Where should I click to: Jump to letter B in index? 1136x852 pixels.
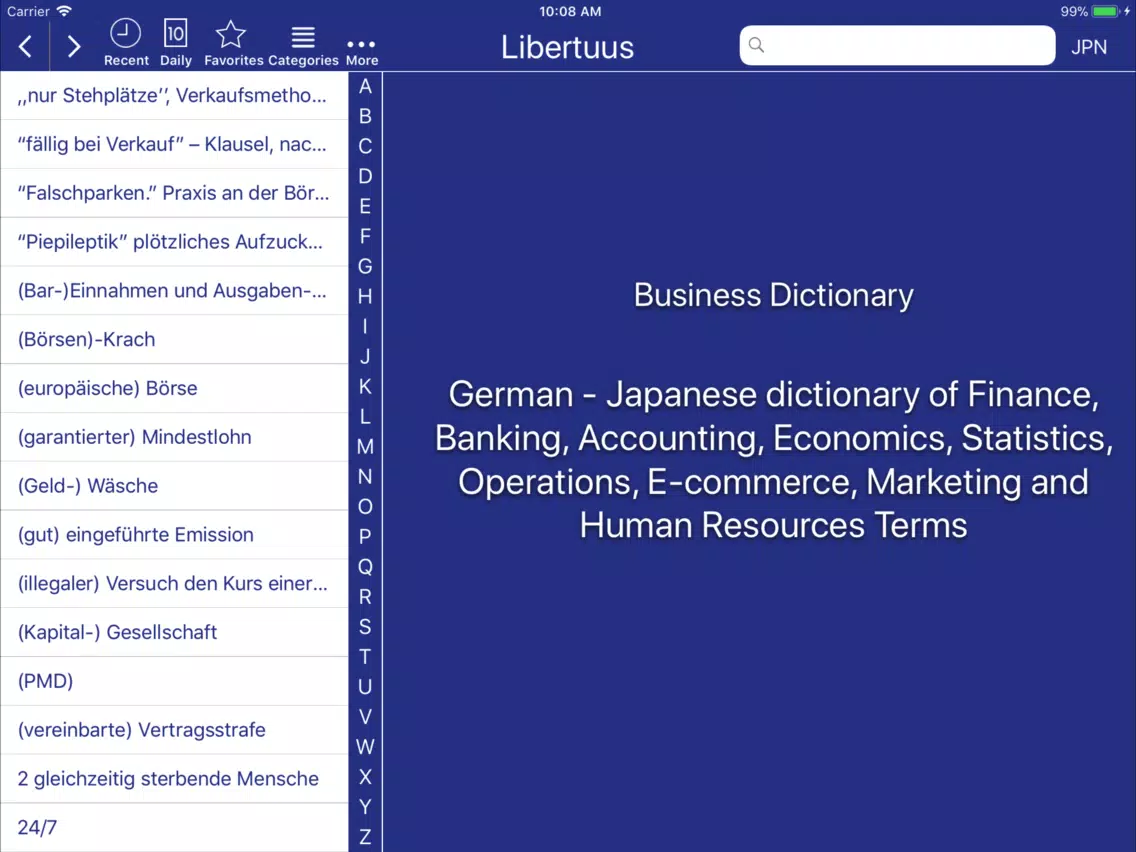tap(365, 116)
